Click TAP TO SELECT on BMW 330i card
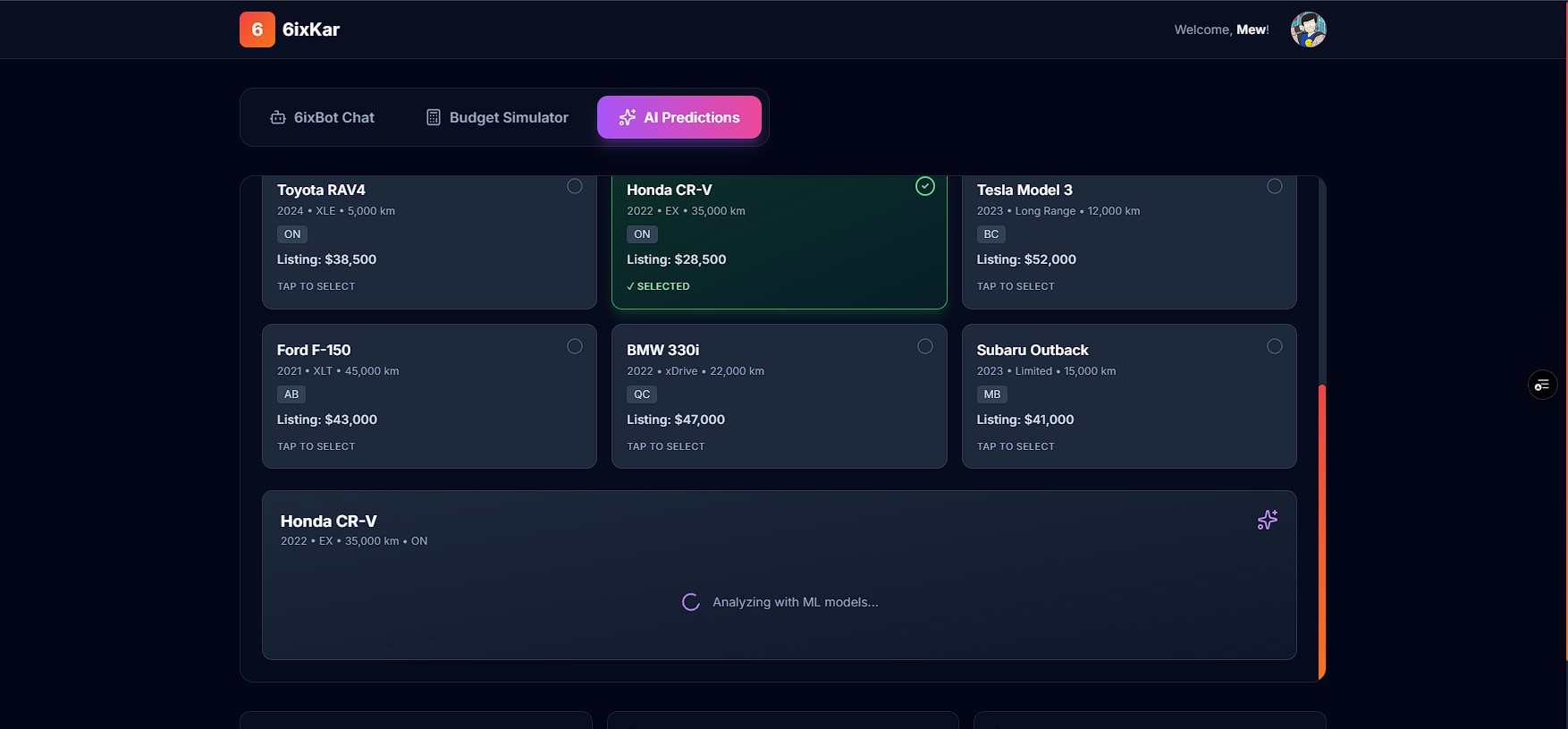Screen dimensions: 1568x729 click(666, 446)
